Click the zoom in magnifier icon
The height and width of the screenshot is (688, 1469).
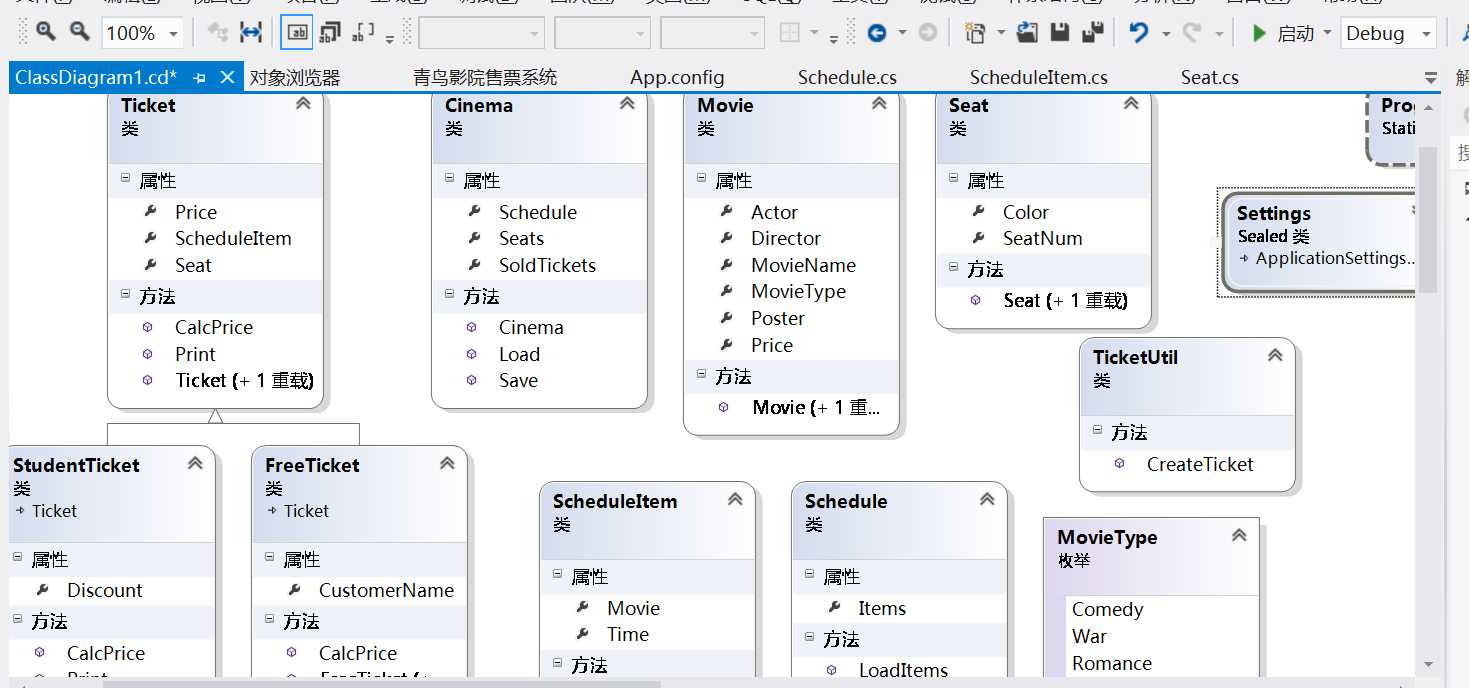(45, 32)
